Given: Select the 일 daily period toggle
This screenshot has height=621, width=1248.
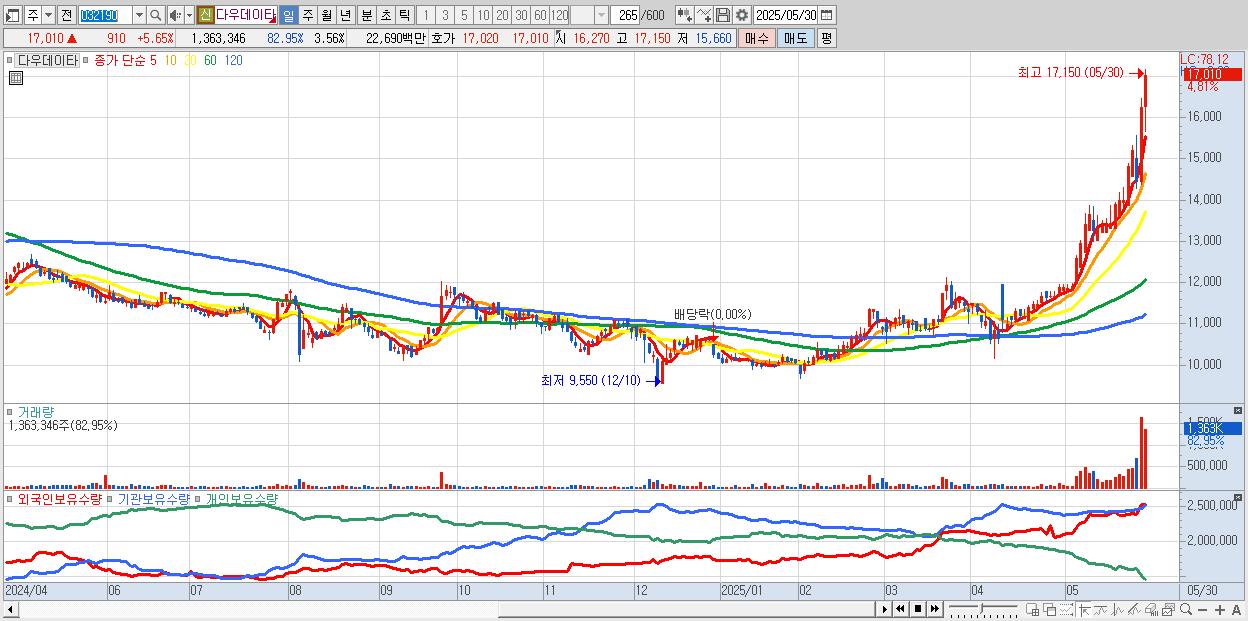Looking at the screenshot, I should tap(288, 15).
